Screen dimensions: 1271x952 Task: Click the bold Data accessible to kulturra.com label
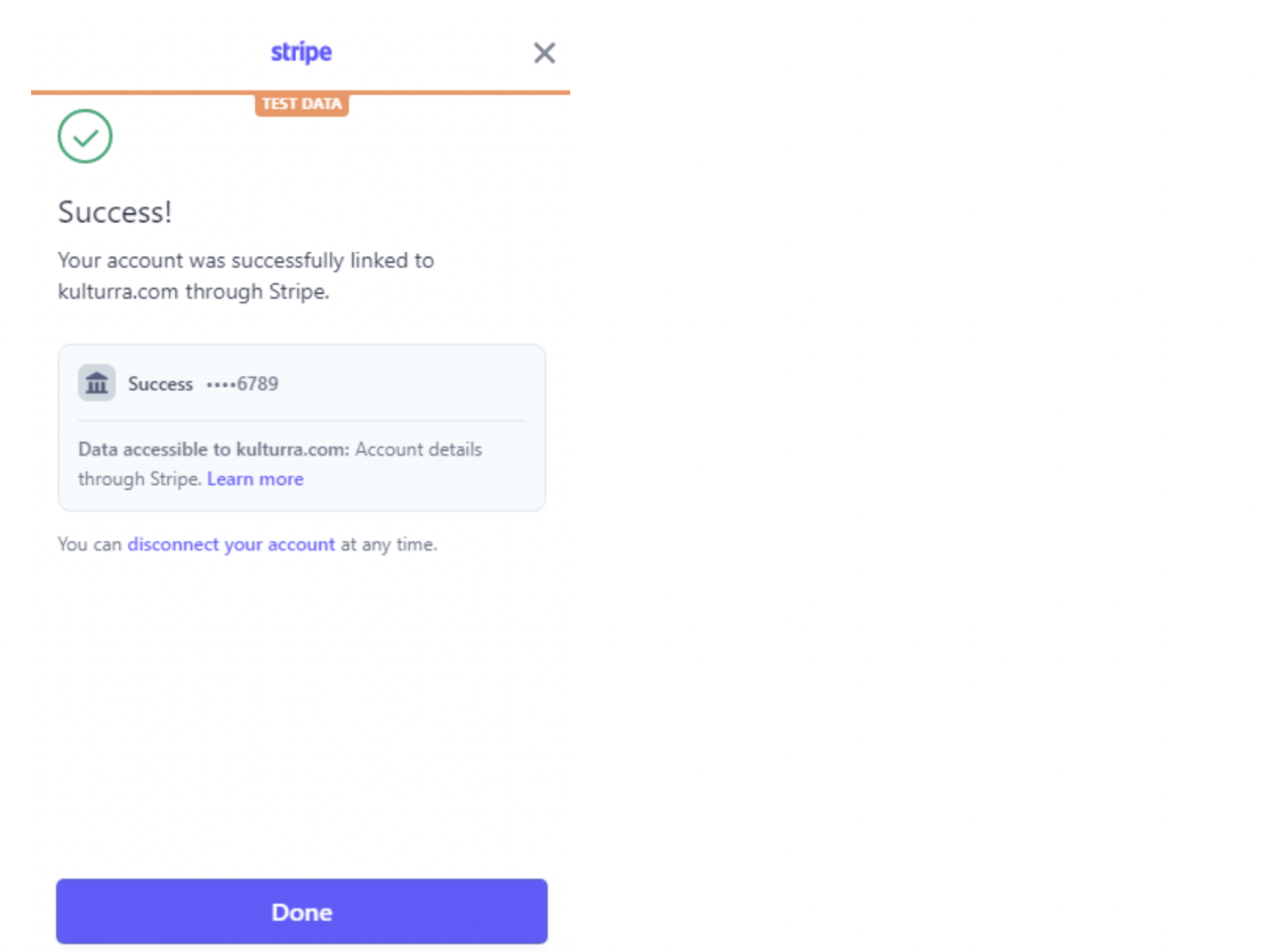[x=213, y=449]
